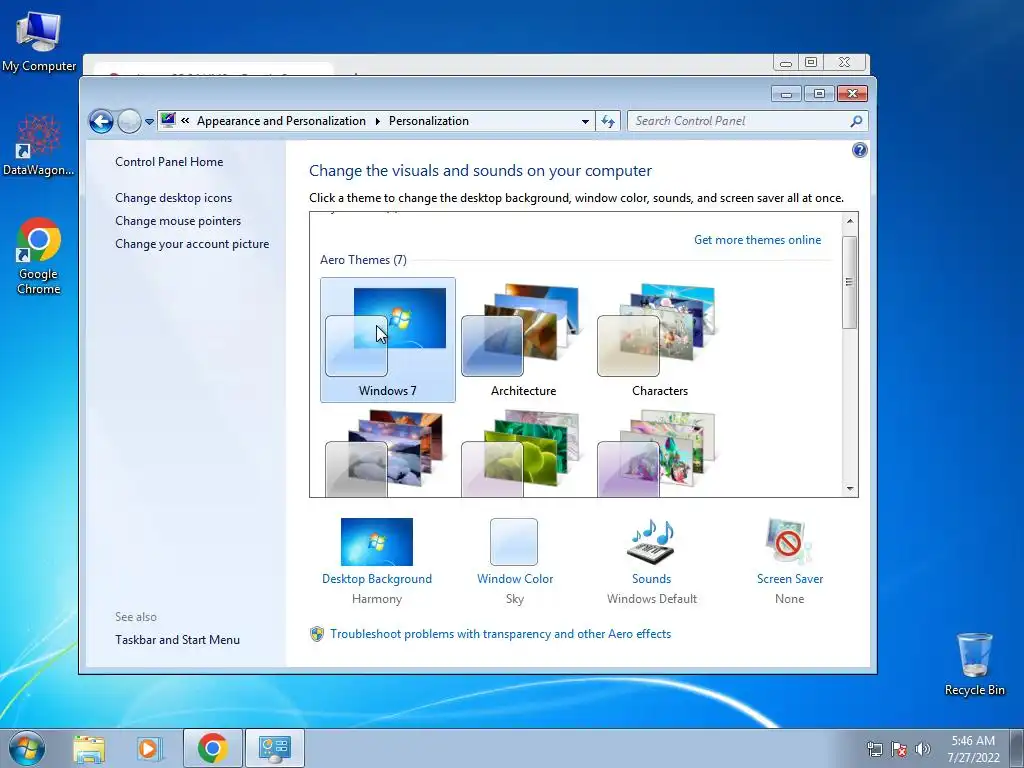The width and height of the screenshot is (1024, 768).
Task: Minimize the background Chrome window
Action: tap(786, 63)
